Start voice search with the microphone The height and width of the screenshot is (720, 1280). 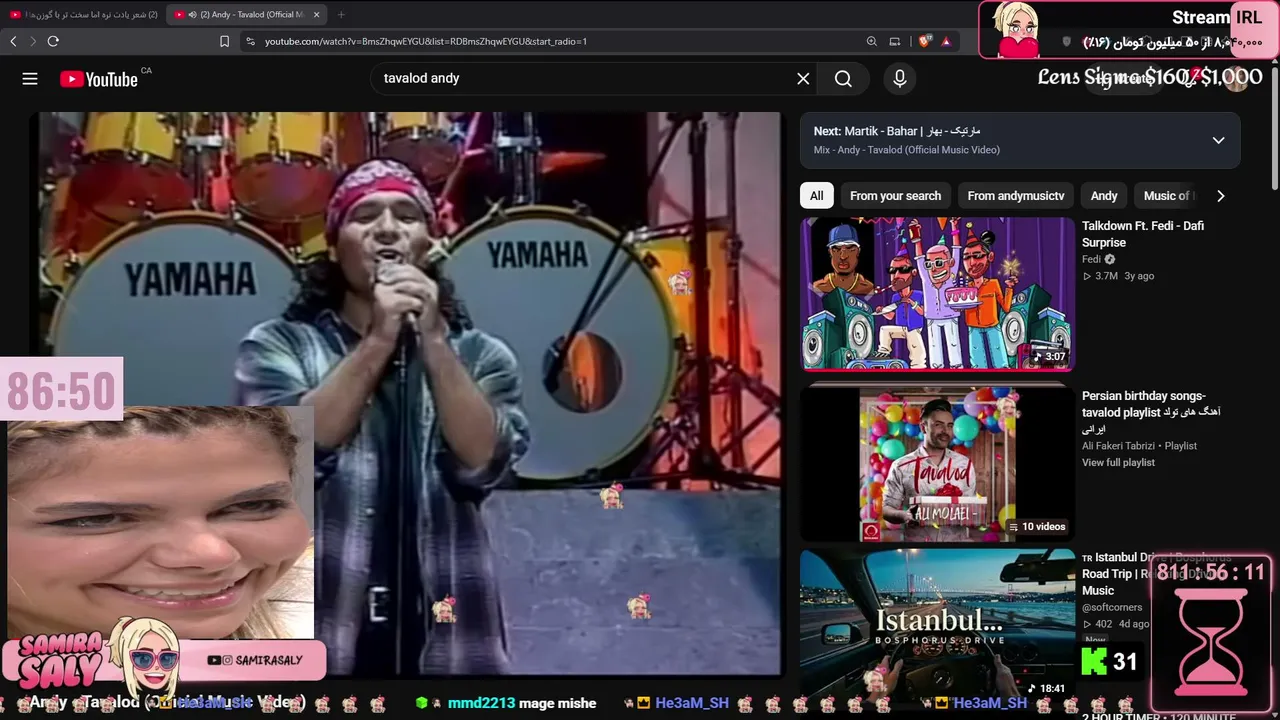pyautogui.click(x=900, y=79)
